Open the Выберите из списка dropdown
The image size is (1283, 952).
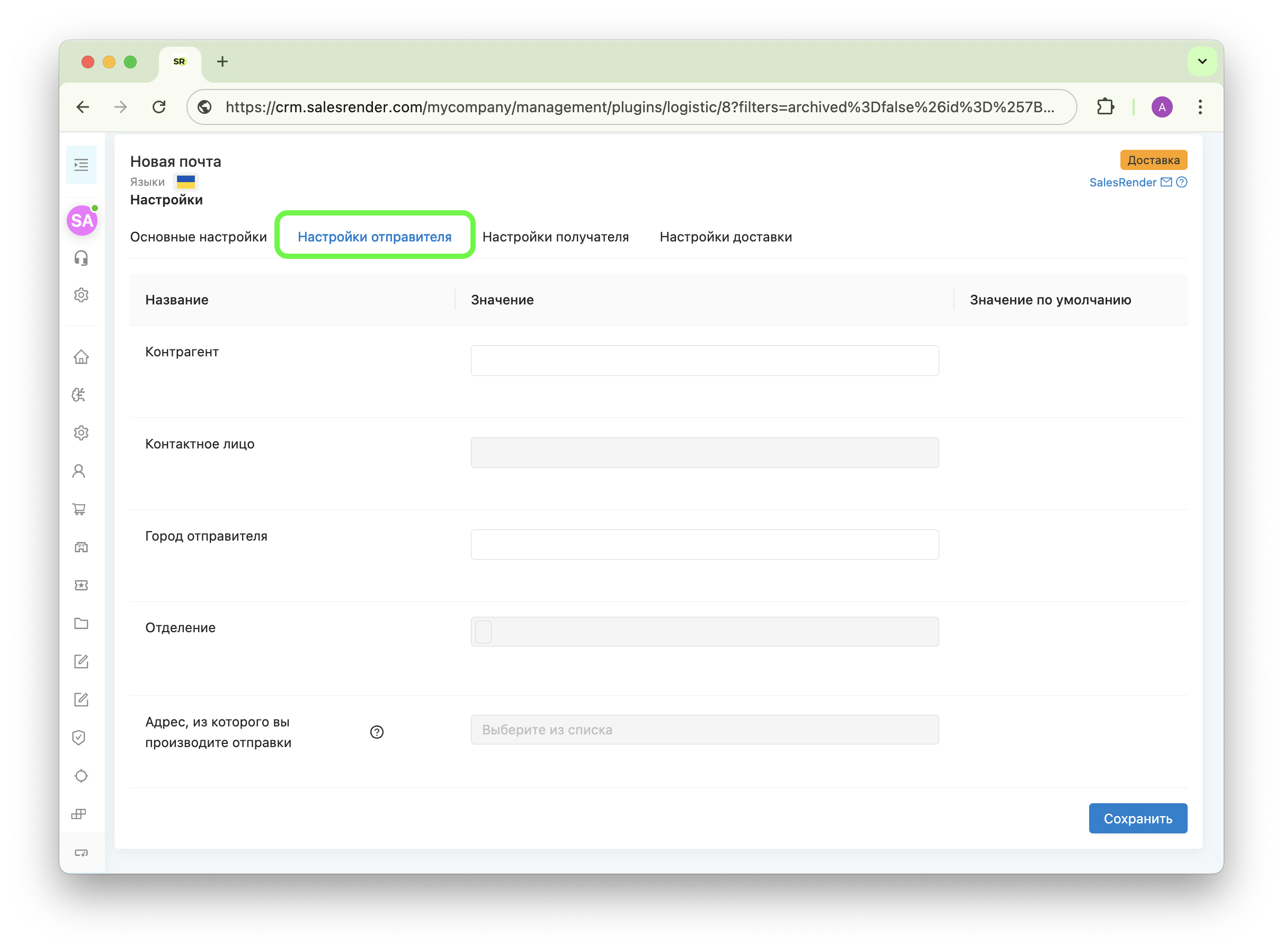(x=705, y=730)
